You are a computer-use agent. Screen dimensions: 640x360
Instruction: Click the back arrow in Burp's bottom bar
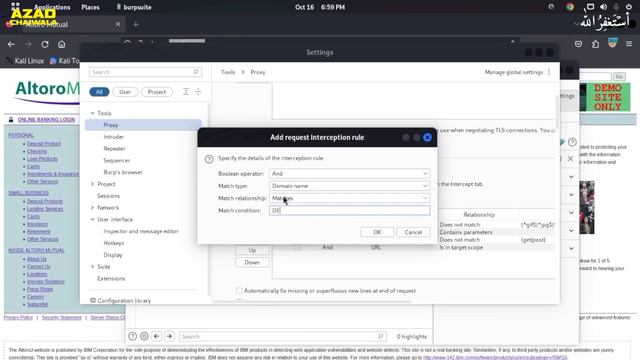point(157,336)
